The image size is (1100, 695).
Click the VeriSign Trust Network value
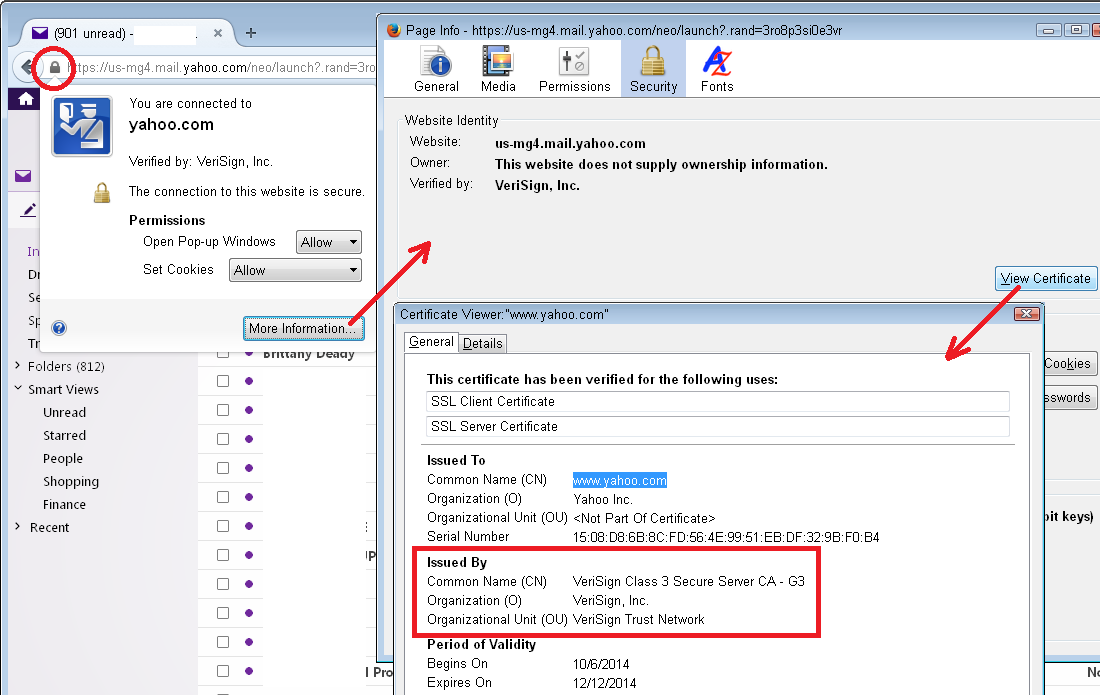tap(638, 619)
